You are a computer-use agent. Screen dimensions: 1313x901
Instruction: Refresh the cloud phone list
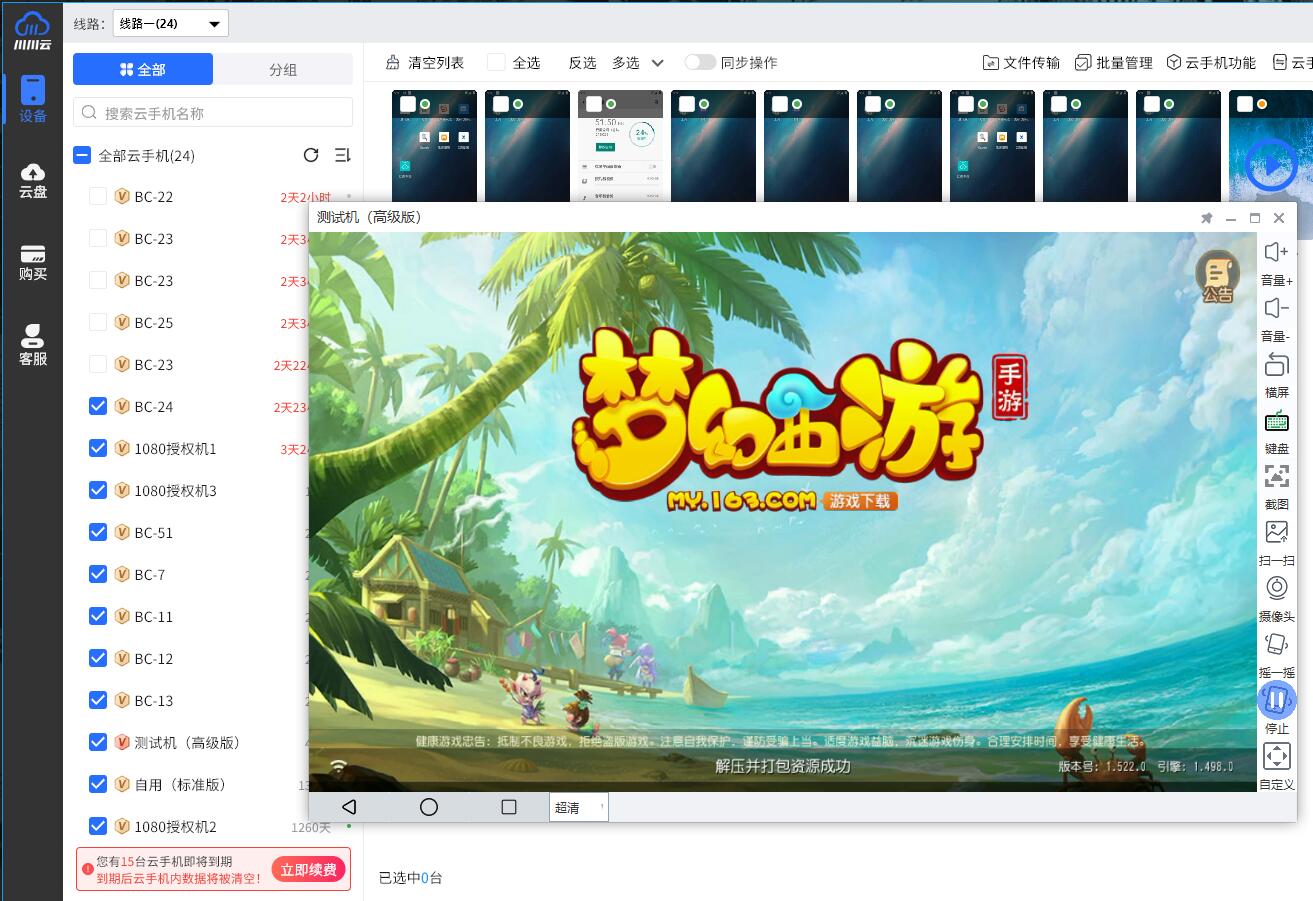pos(311,155)
